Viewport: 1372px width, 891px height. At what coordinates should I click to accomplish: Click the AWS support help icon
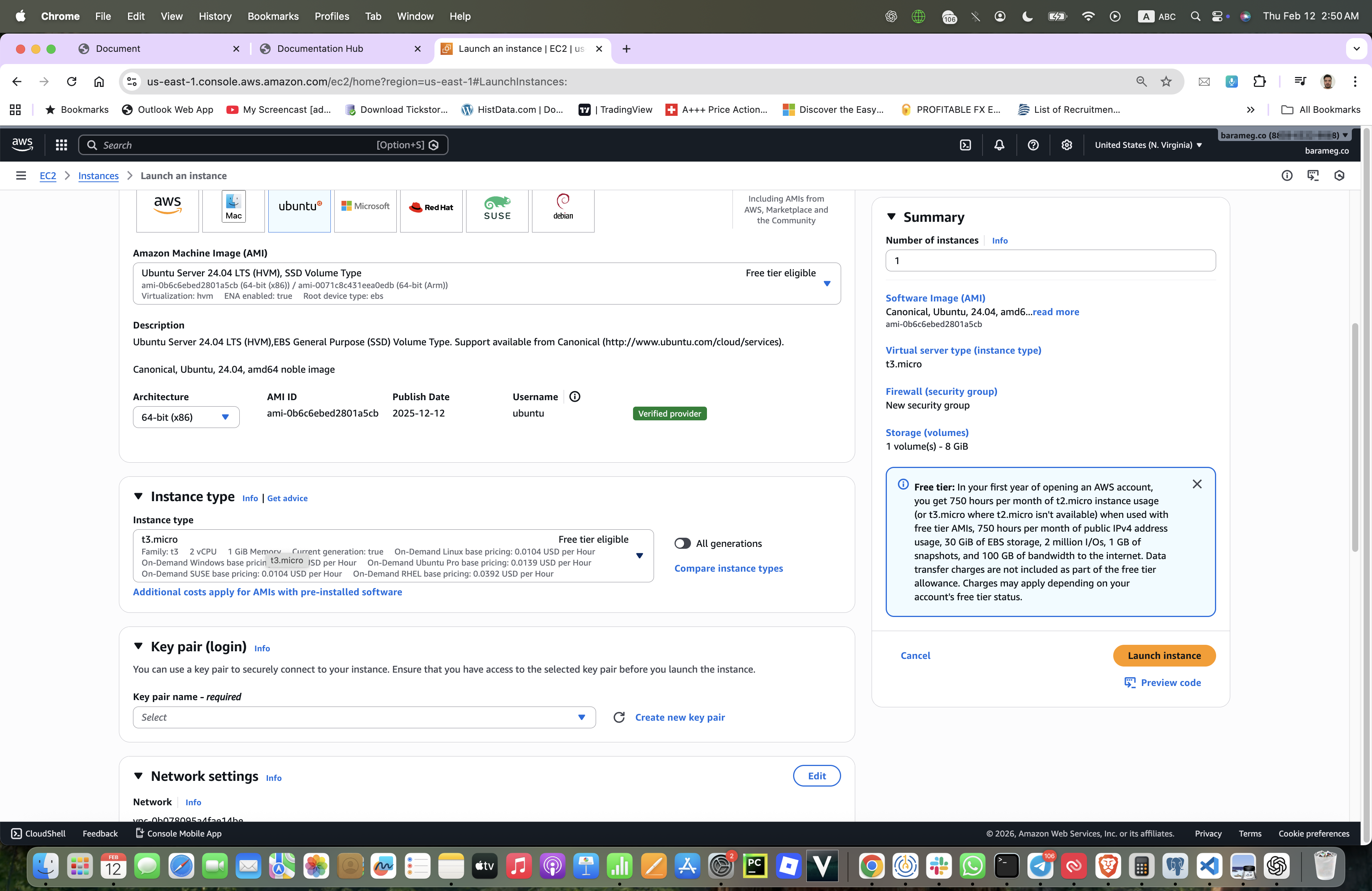point(1033,145)
